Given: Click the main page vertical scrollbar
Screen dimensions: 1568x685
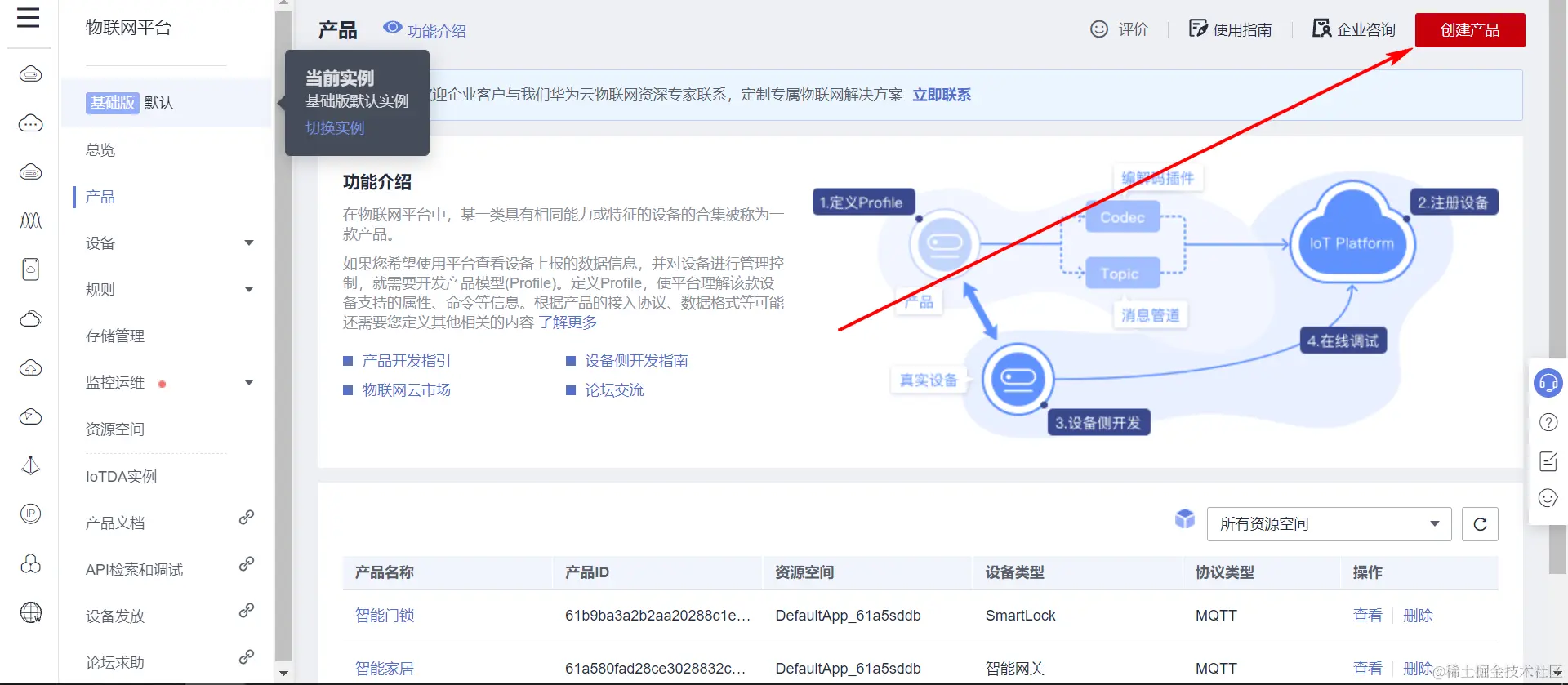Looking at the screenshot, I should click(1557, 286).
